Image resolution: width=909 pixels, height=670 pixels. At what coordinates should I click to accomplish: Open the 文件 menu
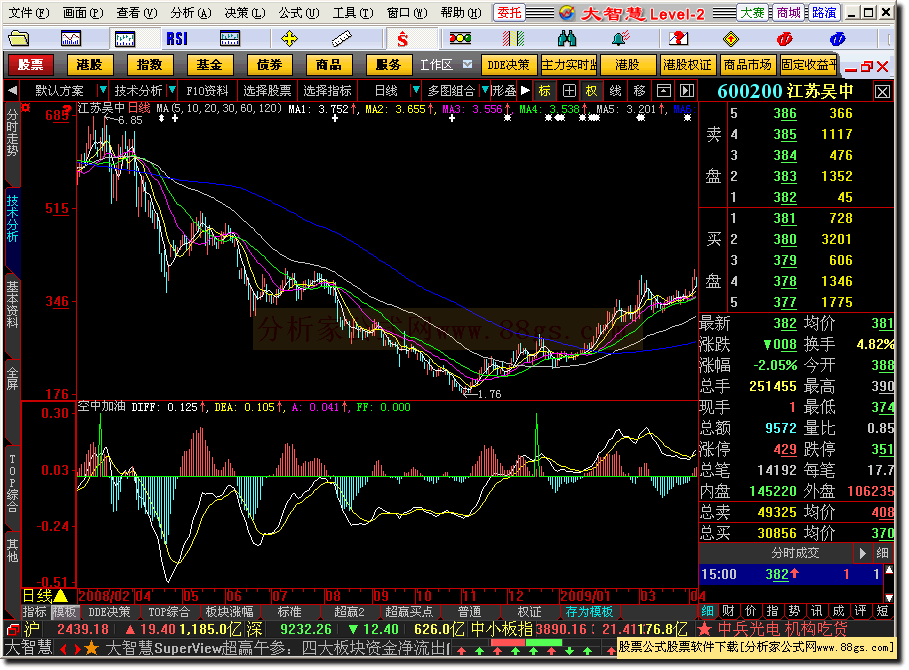tap(29, 13)
